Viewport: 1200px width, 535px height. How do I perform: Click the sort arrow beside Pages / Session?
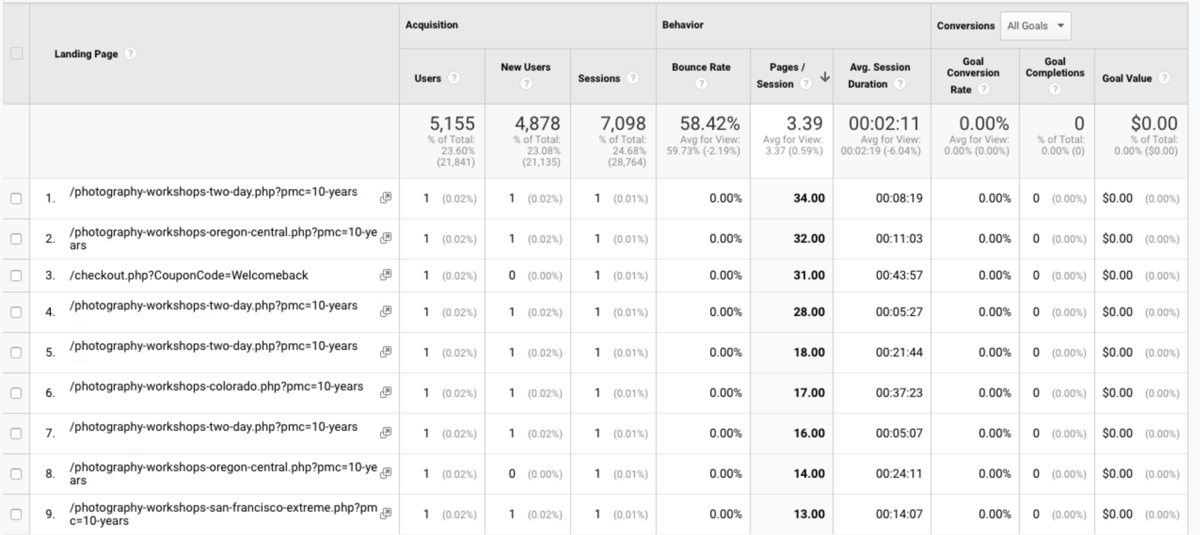825,76
